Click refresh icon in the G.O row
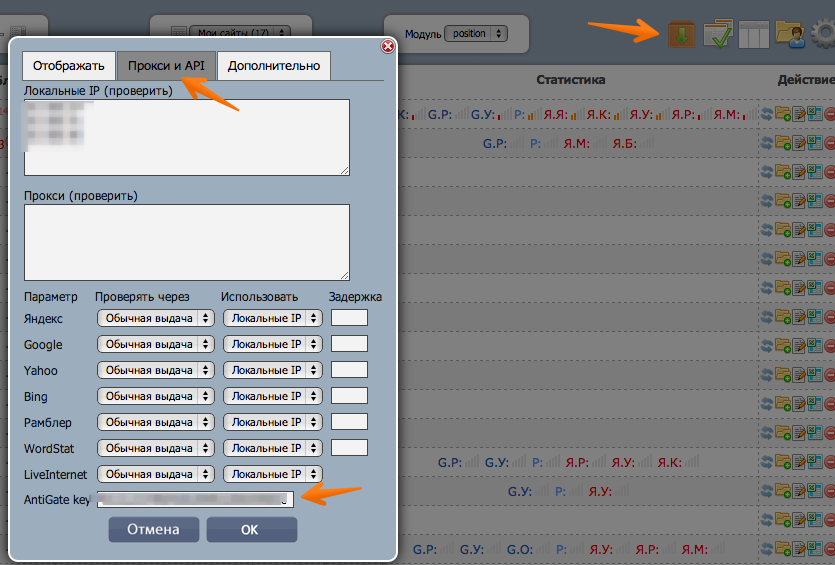The width and height of the screenshot is (835, 565). coord(767,549)
